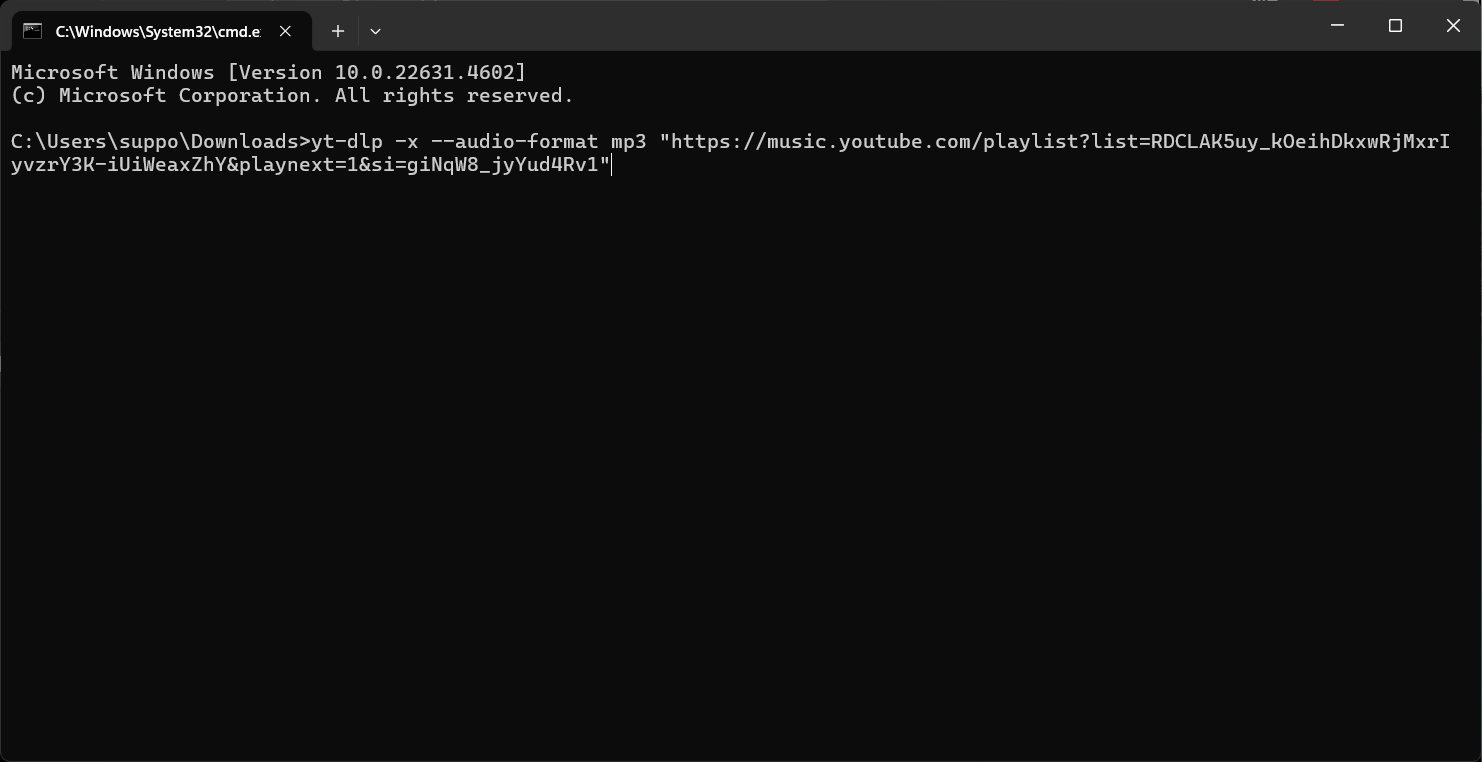This screenshot has height=762, width=1482.
Task: Open a new terminal tab with plus
Action: [338, 31]
